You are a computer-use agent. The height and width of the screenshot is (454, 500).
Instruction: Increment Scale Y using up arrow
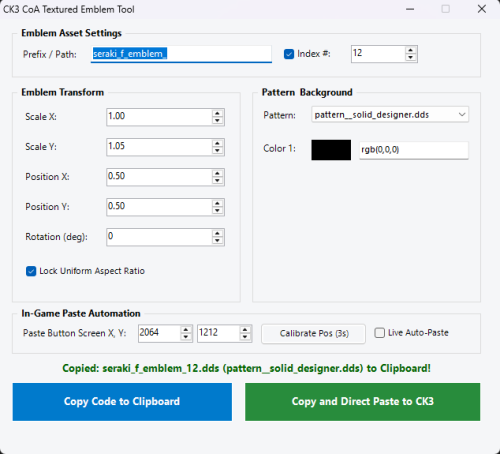[x=217, y=143]
